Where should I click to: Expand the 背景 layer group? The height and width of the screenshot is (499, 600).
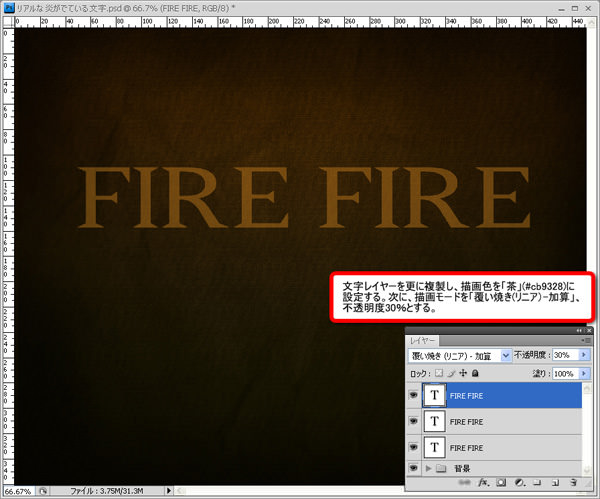(430, 467)
